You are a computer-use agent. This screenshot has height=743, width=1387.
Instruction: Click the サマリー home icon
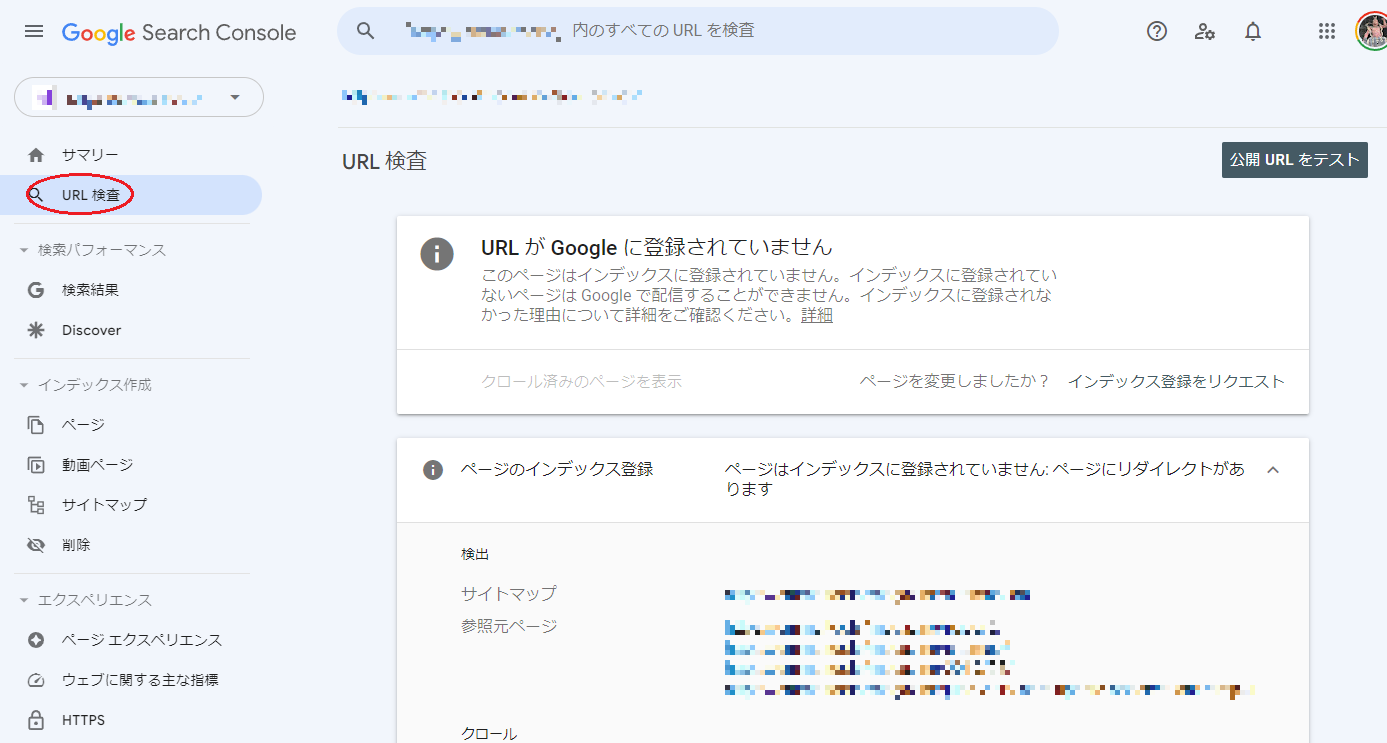click(x=35, y=154)
